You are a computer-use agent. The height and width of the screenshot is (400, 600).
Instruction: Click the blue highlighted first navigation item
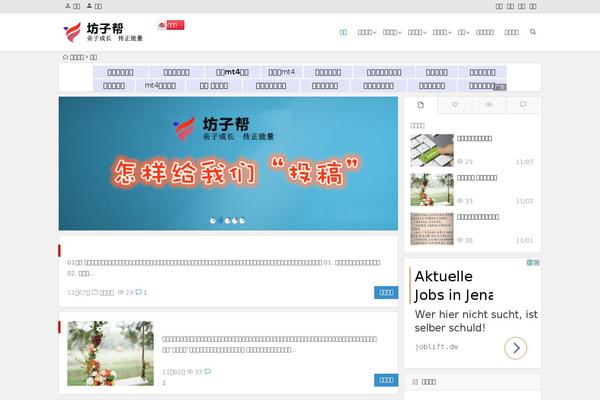click(x=343, y=32)
